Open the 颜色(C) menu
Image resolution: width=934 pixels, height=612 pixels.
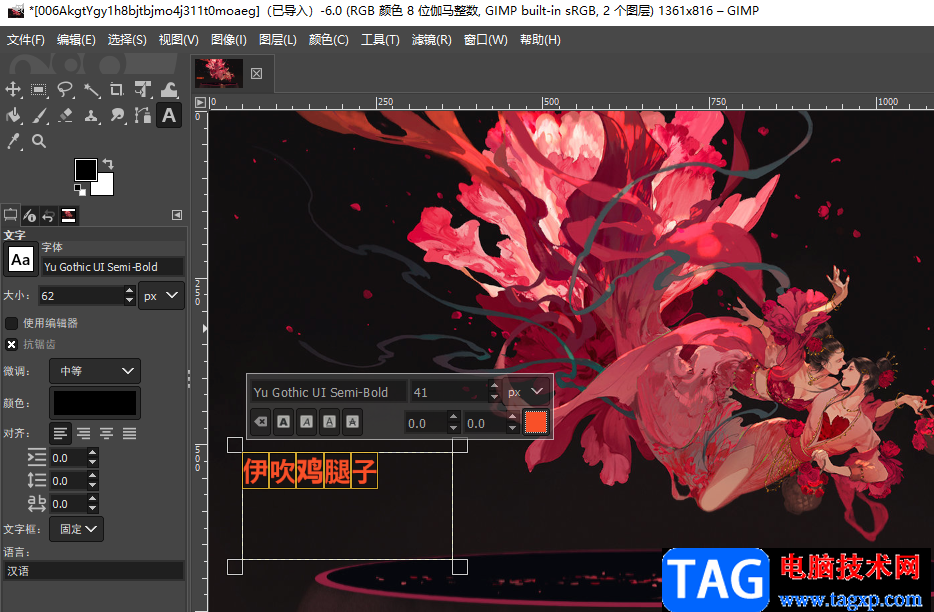(x=328, y=40)
